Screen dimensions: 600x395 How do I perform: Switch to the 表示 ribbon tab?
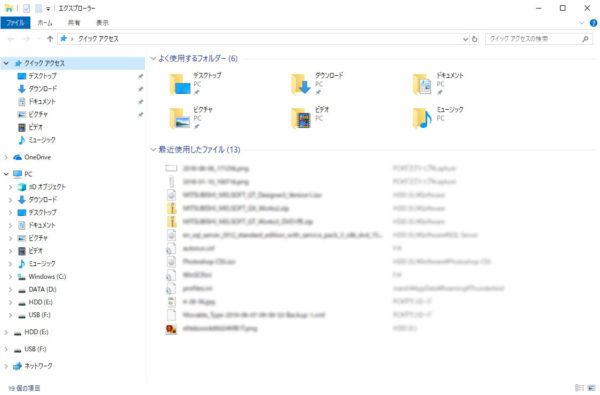102,23
